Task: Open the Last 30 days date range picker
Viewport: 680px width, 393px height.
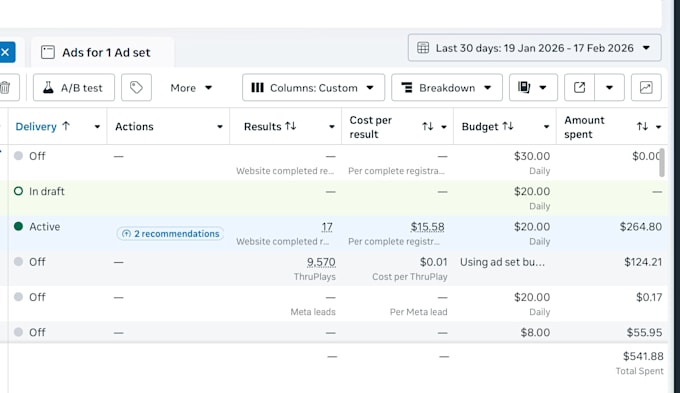Action: pyautogui.click(x=534, y=48)
